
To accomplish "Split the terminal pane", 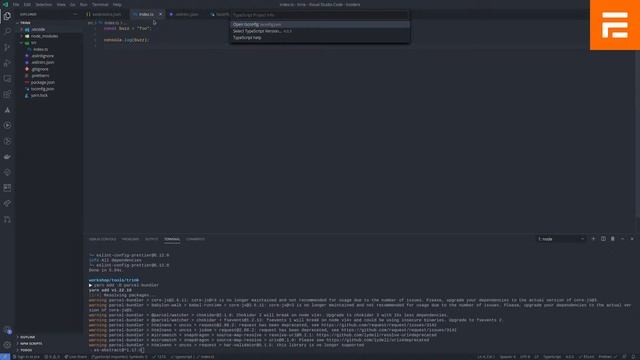I will coord(603,239).
